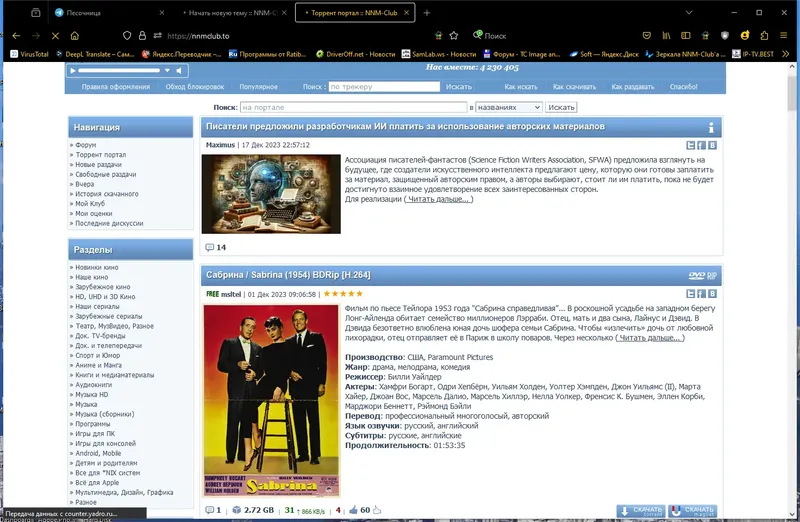800x522 pixels.
Task: Open 'Читать дальше' link in Sabrina description
Action: [649, 338]
